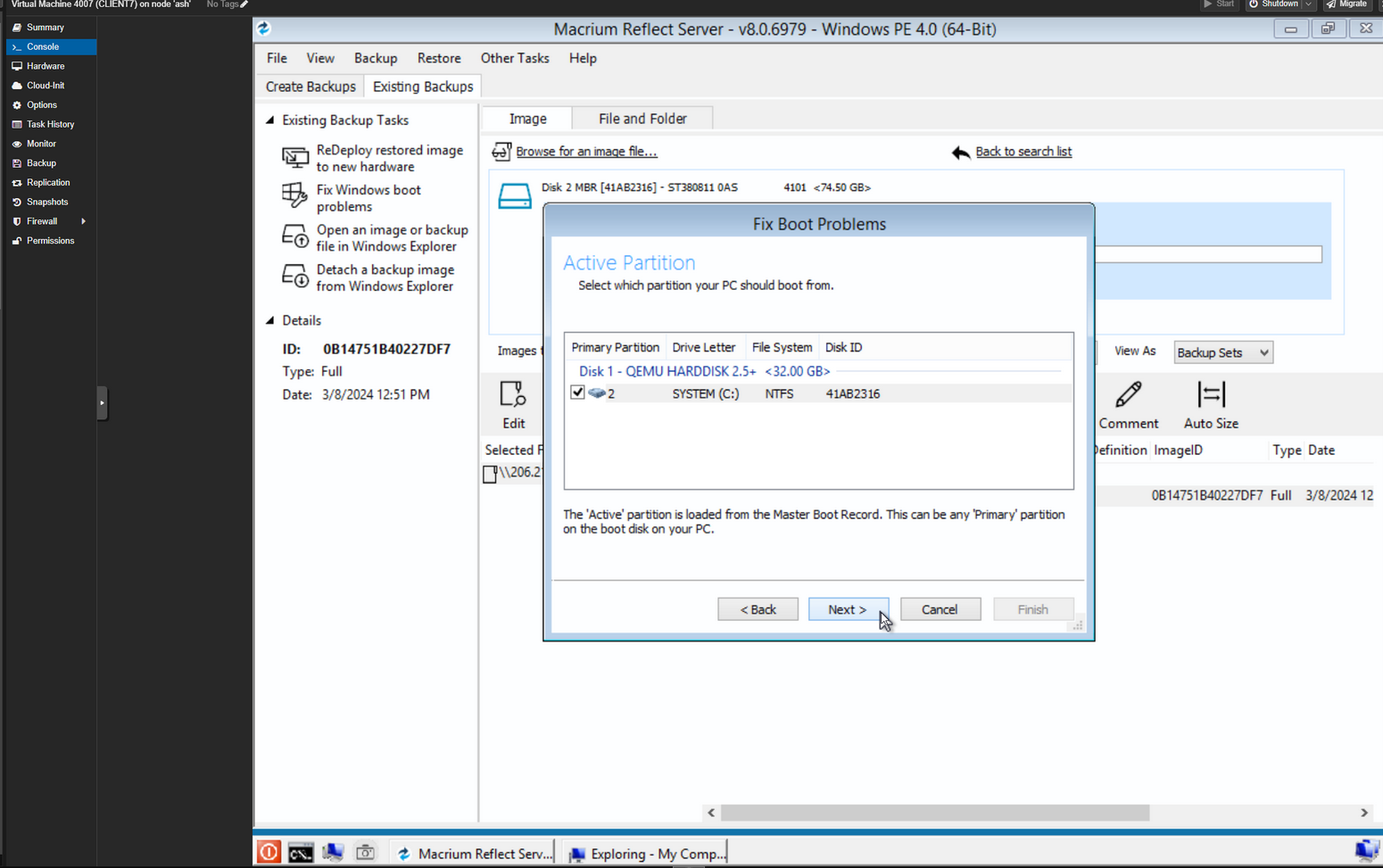The height and width of the screenshot is (868, 1383).
Task: Open the Help menu
Action: coord(583,58)
